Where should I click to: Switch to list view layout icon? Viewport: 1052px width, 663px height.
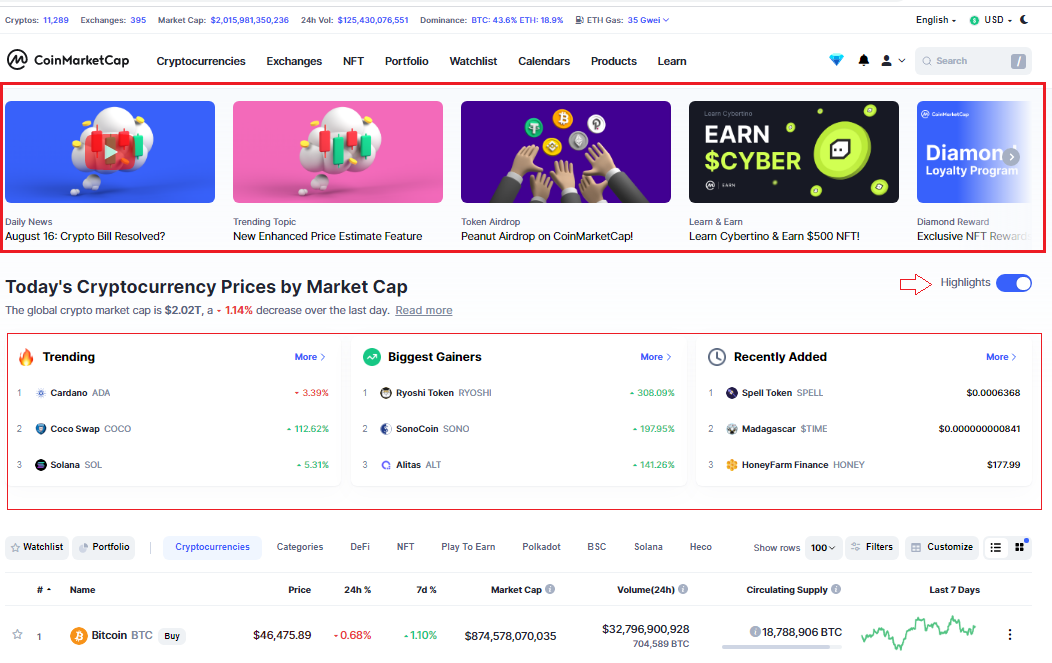(996, 548)
